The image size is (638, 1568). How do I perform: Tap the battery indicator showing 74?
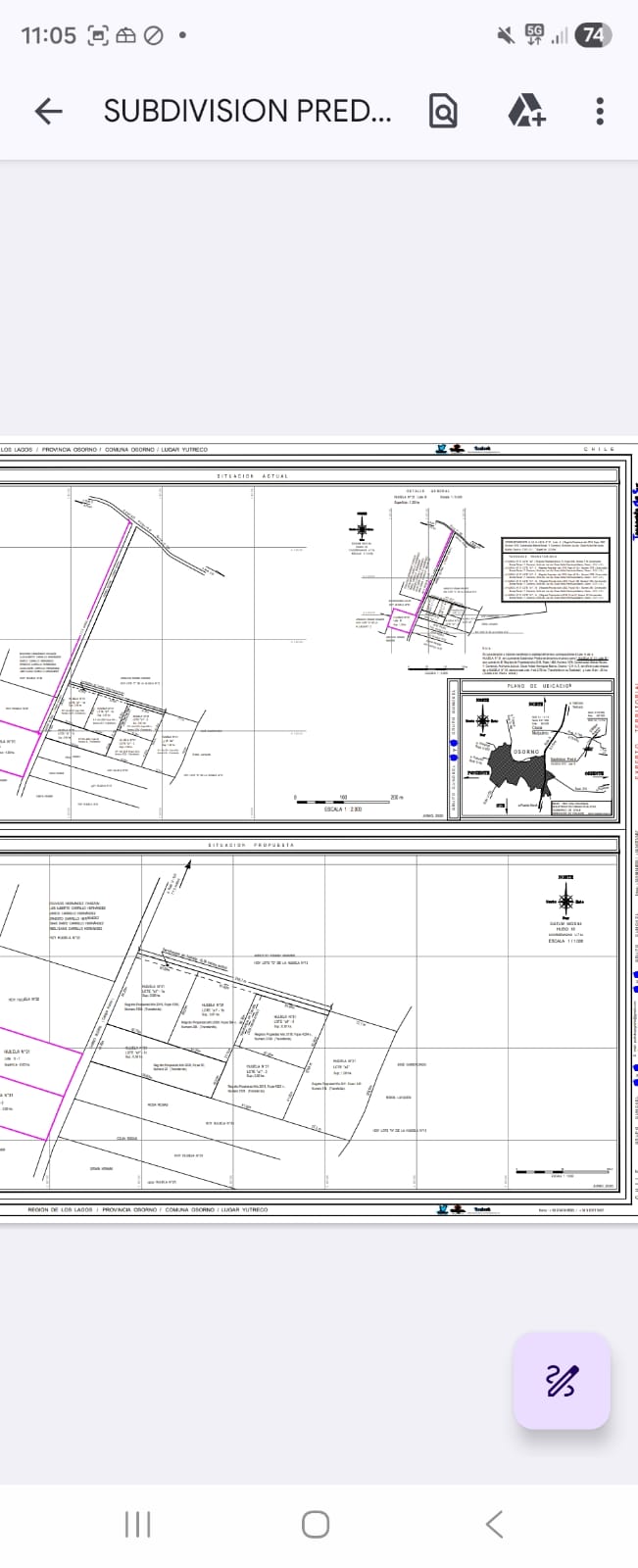(592, 35)
